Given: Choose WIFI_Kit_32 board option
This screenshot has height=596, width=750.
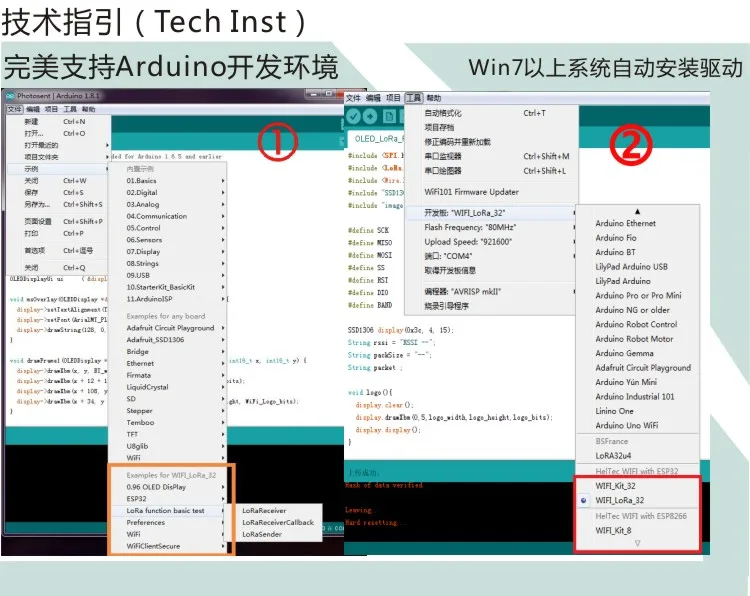Looking at the screenshot, I should [x=615, y=486].
